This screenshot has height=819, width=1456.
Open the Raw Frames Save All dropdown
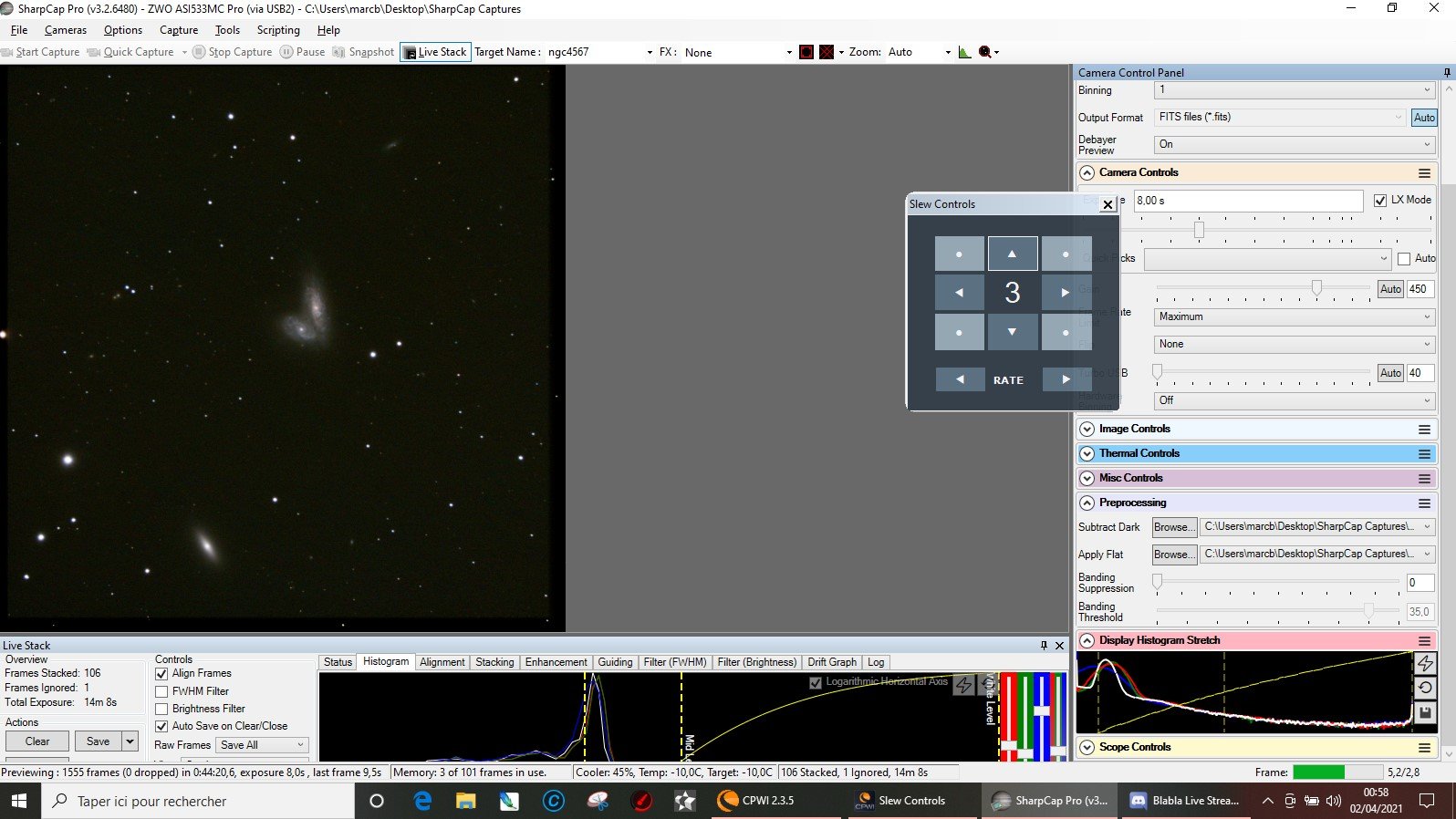[x=263, y=745]
